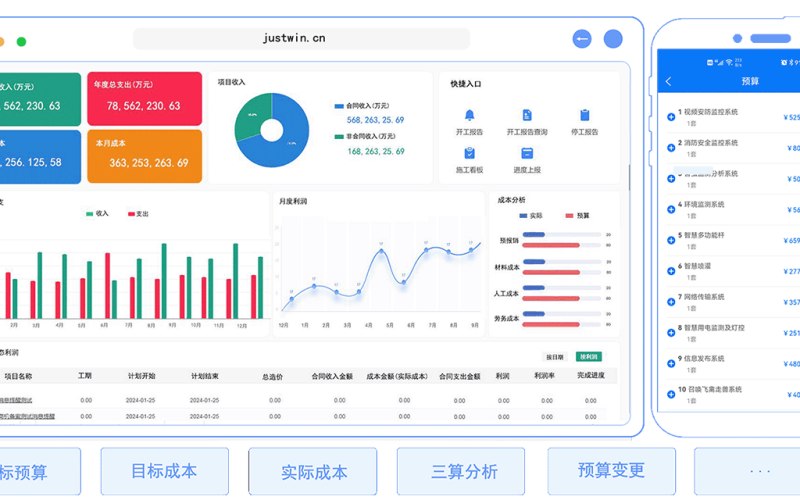Image resolution: width=800 pixels, height=500 pixels.
Task: Expand item 4 环境监测系统 plus icon
Action: (x=671, y=209)
